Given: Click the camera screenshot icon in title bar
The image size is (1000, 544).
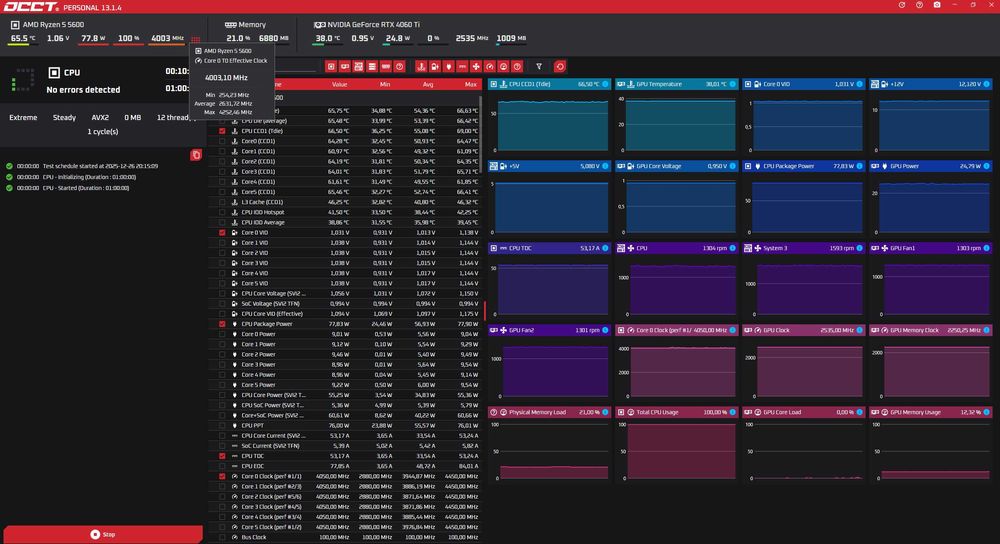Looking at the screenshot, I should [x=937, y=5].
